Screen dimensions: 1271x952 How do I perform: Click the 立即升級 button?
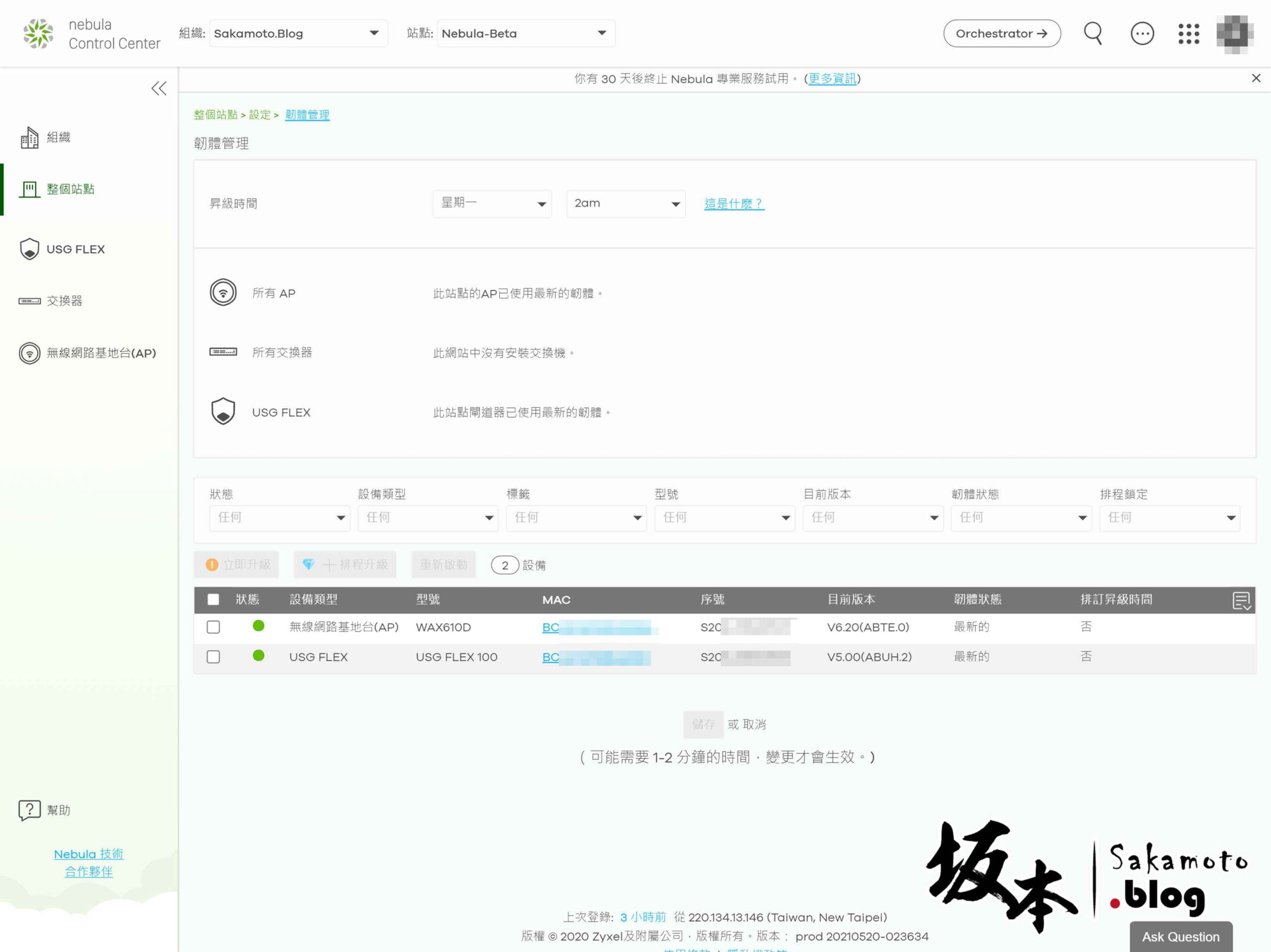click(x=236, y=565)
